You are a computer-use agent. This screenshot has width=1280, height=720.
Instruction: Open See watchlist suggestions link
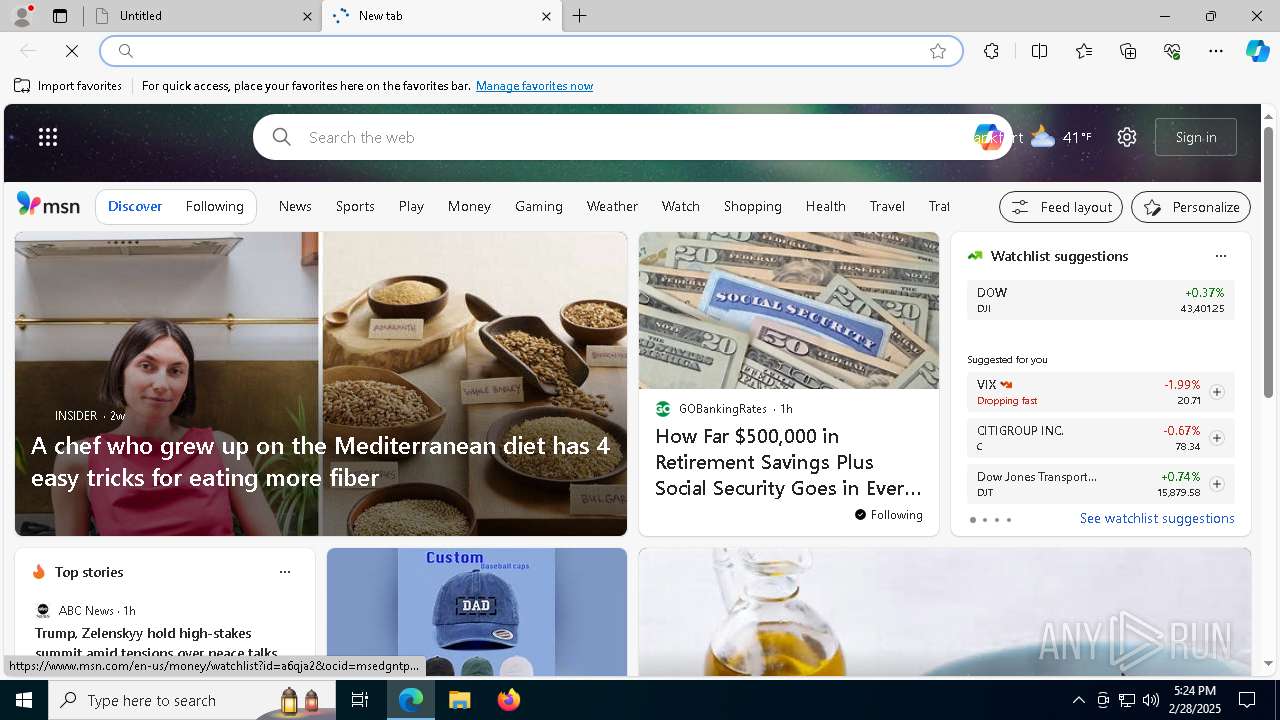[1157, 518]
